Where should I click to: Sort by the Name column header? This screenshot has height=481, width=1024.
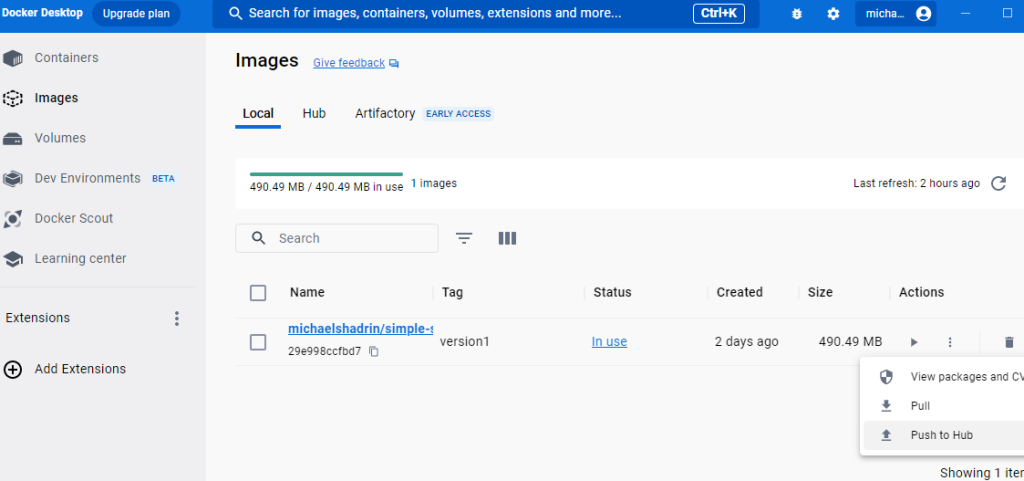point(307,292)
